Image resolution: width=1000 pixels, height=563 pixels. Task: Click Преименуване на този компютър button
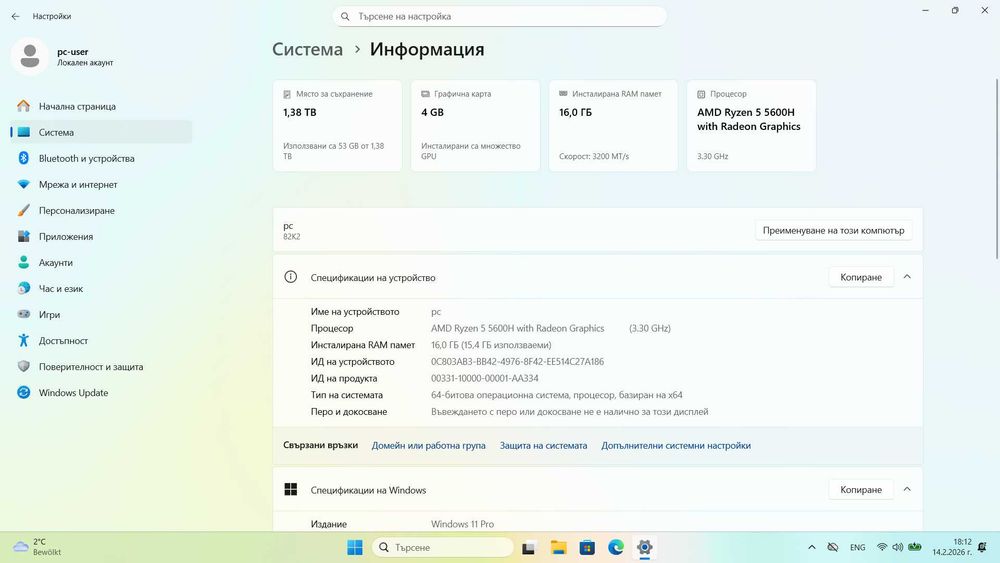[x=834, y=231]
